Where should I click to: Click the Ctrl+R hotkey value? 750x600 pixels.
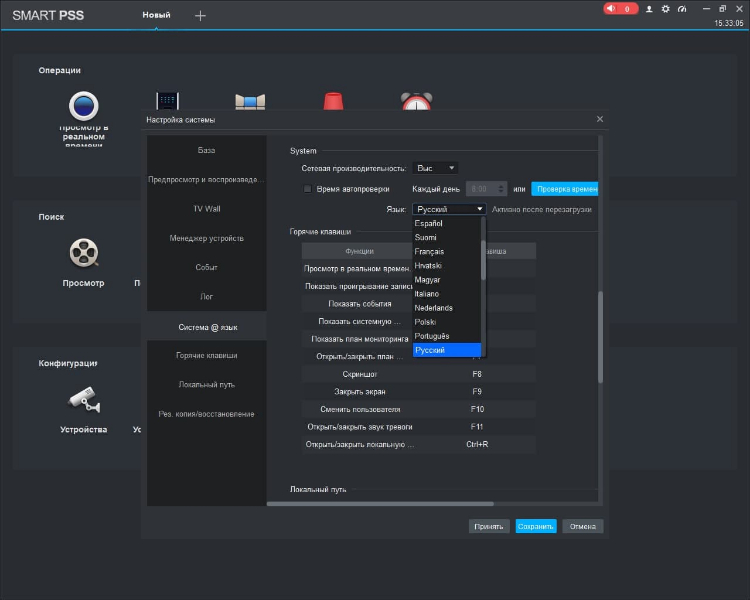(477, 444)
